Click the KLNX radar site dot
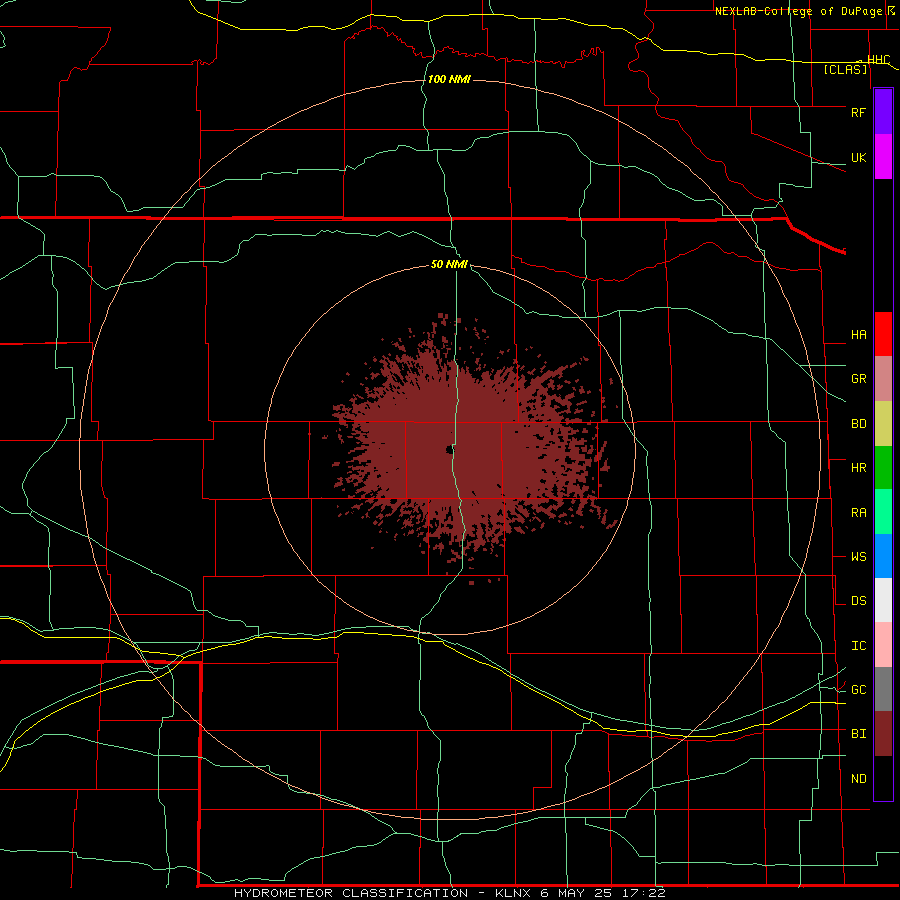This screenshot has width=900, height=900. point(448,450)
